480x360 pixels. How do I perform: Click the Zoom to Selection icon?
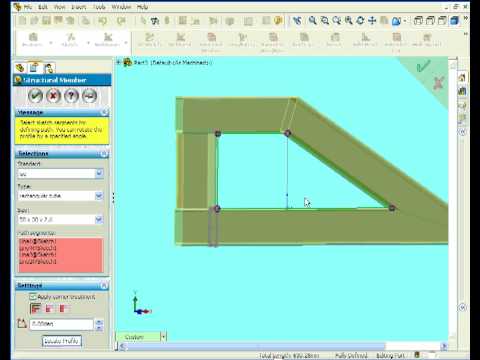(349, 21)
